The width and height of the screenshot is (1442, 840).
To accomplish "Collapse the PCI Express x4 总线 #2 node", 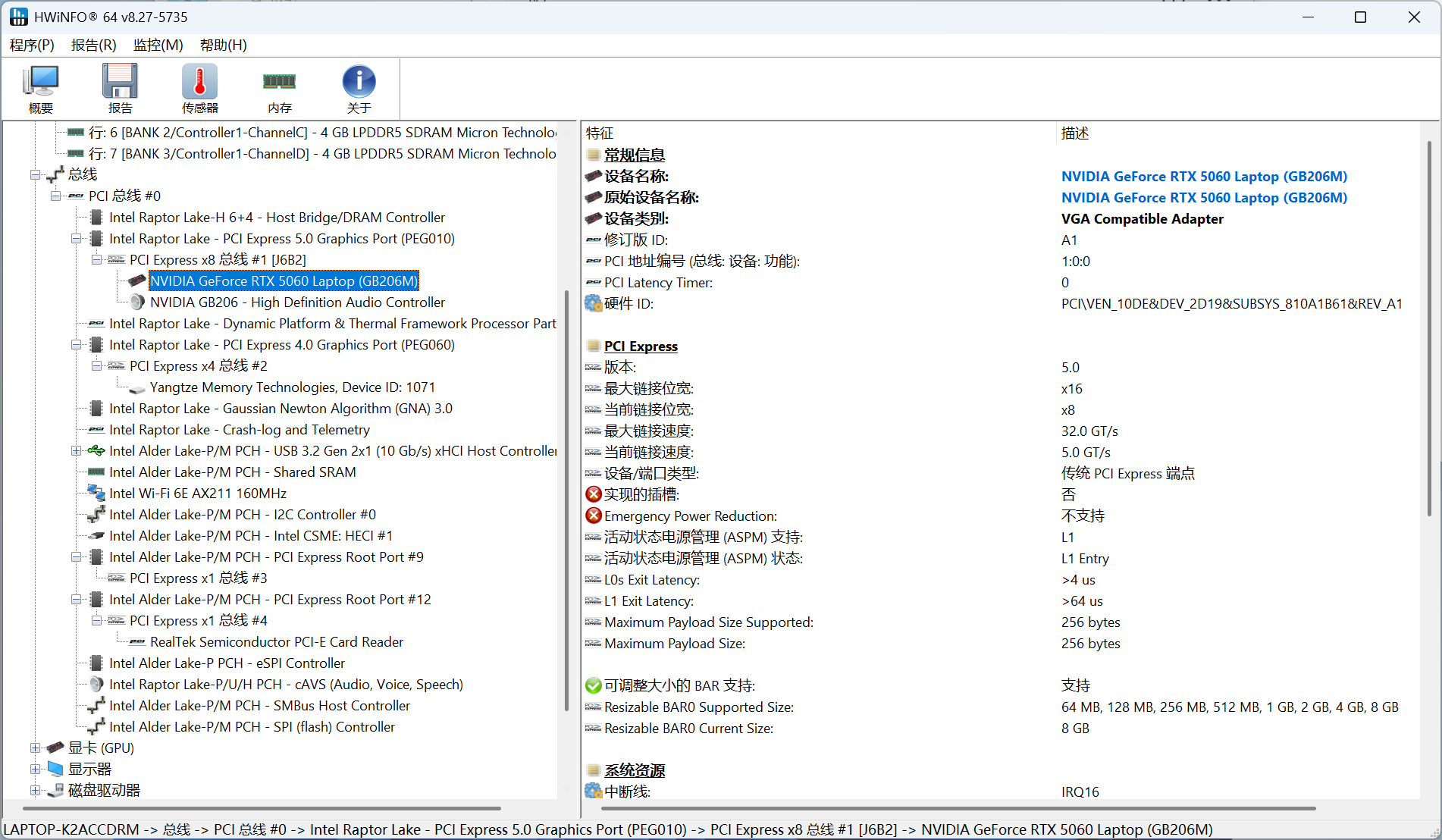I will (96, 366).
